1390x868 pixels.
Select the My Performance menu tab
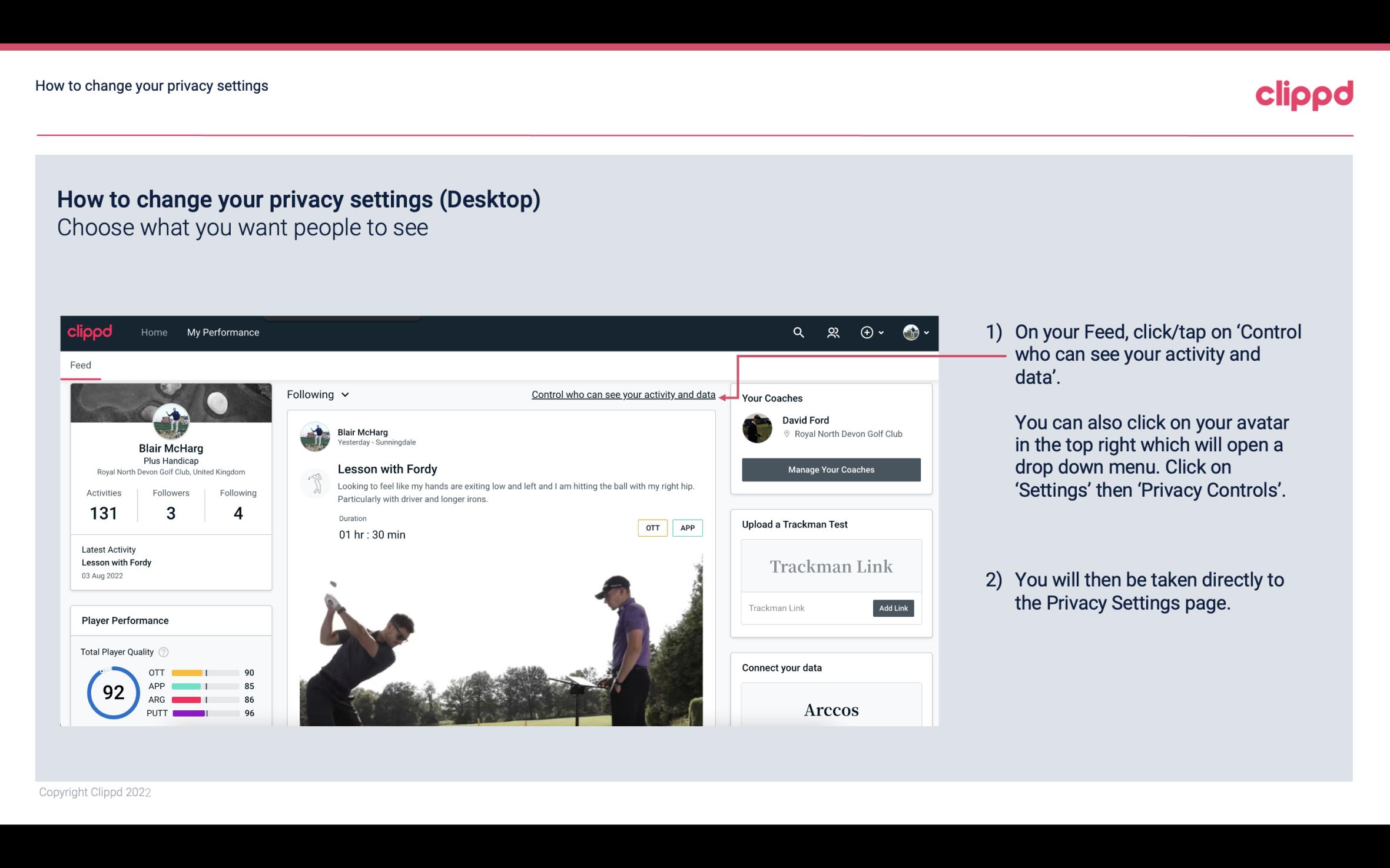tap(222, 332)
